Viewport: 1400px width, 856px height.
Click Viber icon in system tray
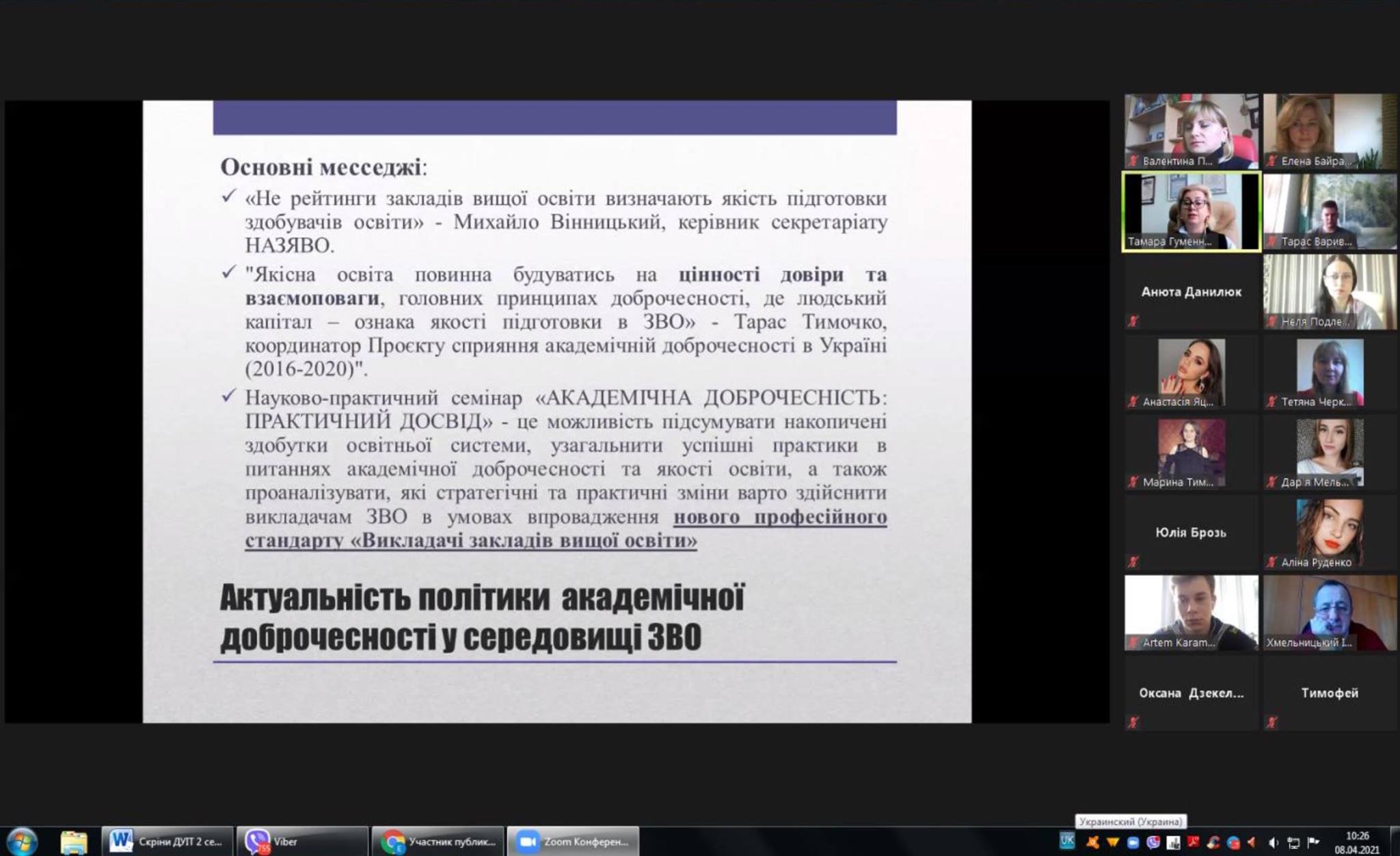1153,842
